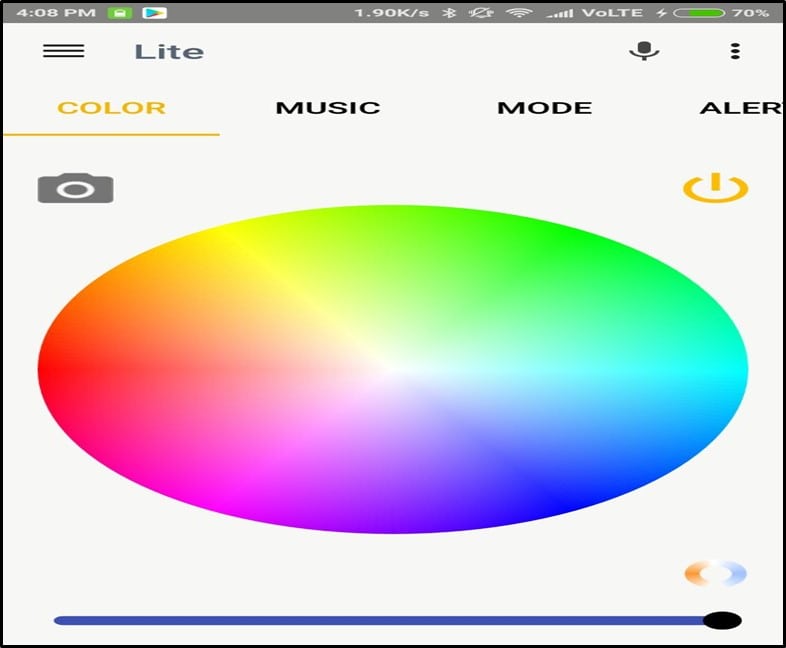
Task: Switch to the MODE tab
Action: (x=544, y=108)
